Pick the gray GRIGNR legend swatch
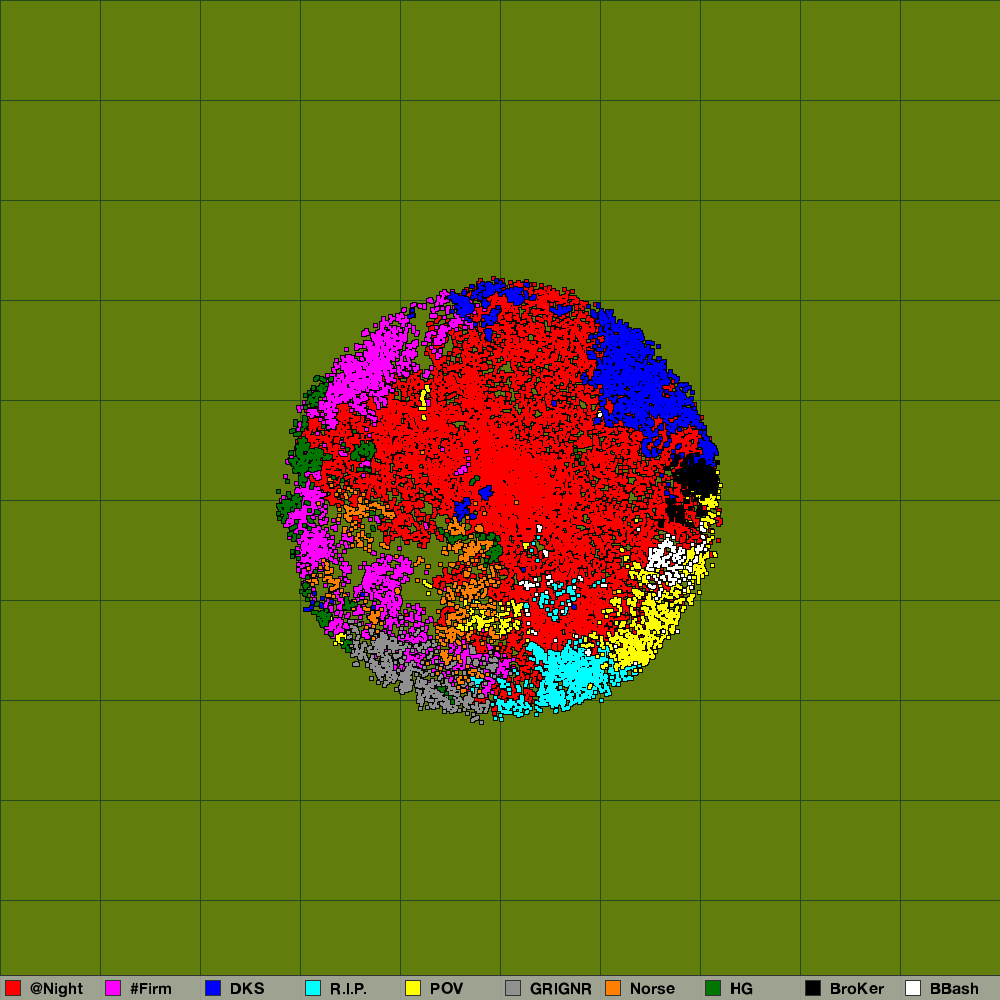This screenshot has height=1000, width=1000. (513, 988)
